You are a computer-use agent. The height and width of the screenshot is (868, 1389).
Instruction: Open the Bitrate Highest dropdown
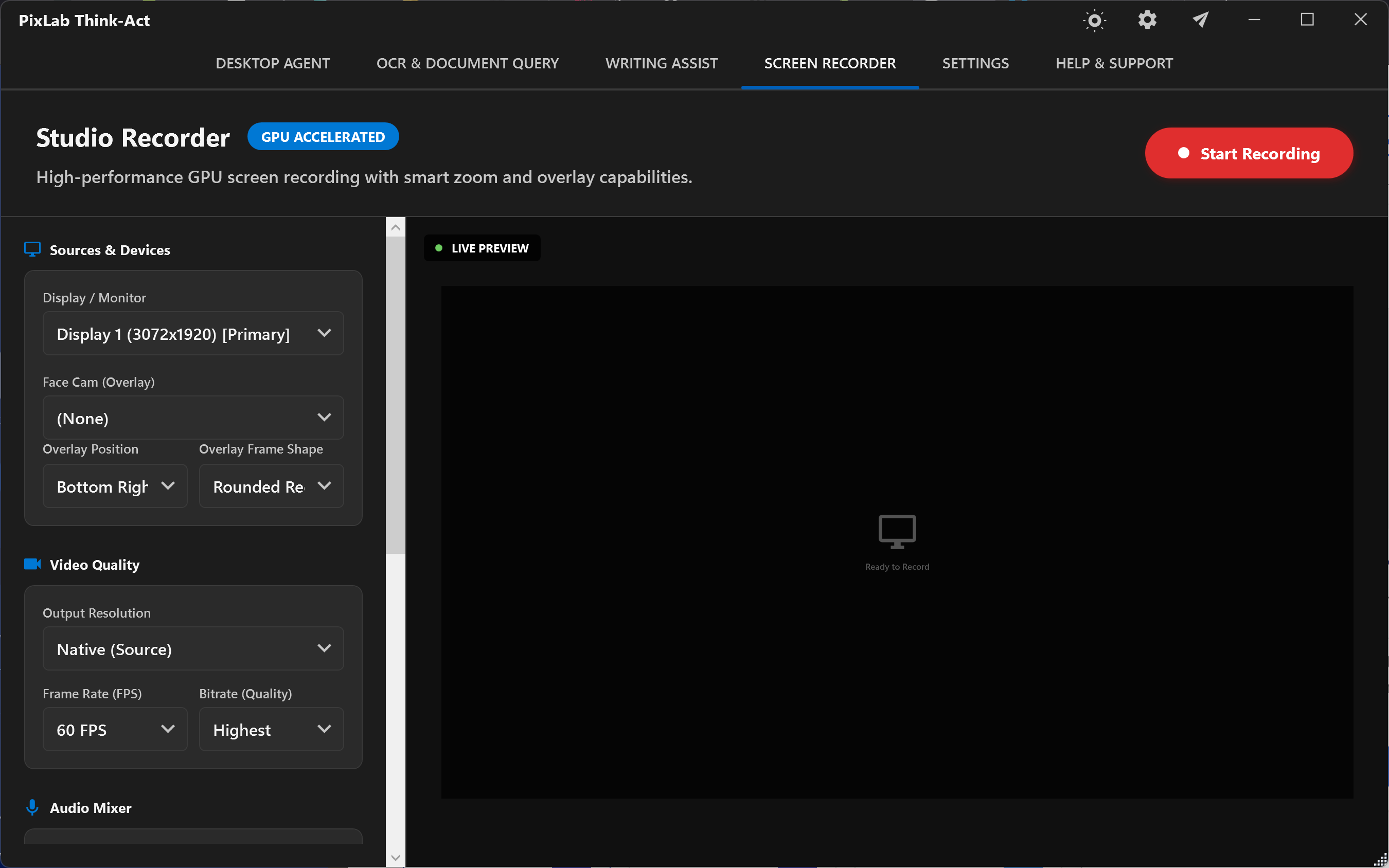(271, 730)
